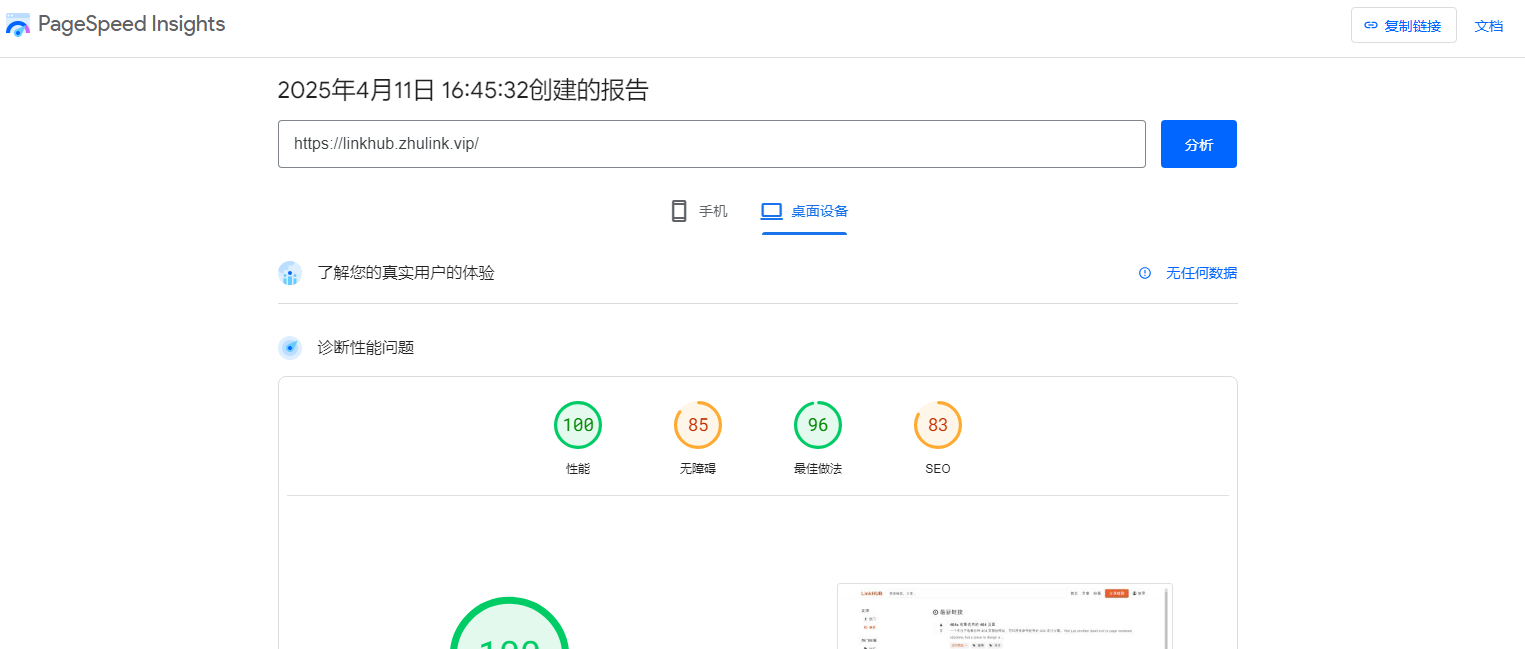Click the phone icon in the 手机 tab

coord(679,211)
